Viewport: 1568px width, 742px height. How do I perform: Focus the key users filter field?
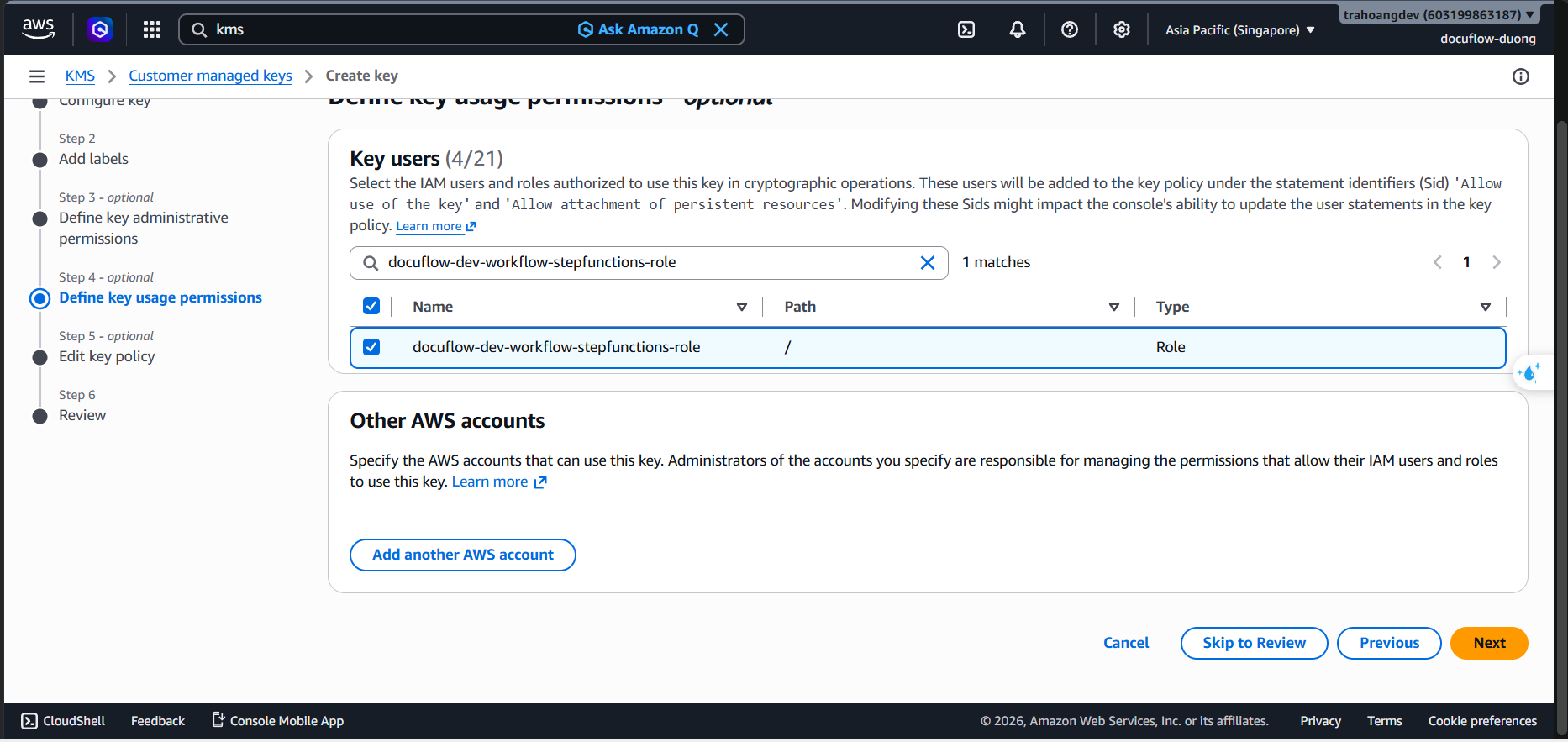click(649, 263)
